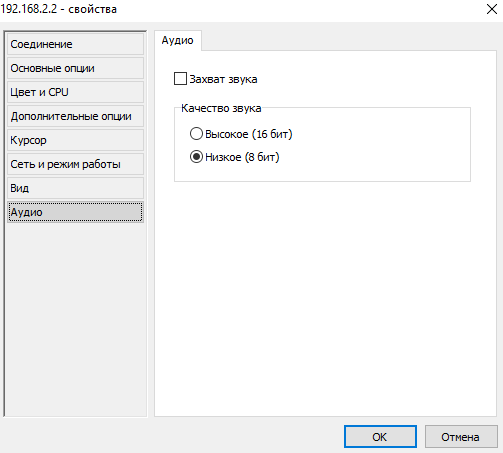Go to Основные опции section

[75, 68]
